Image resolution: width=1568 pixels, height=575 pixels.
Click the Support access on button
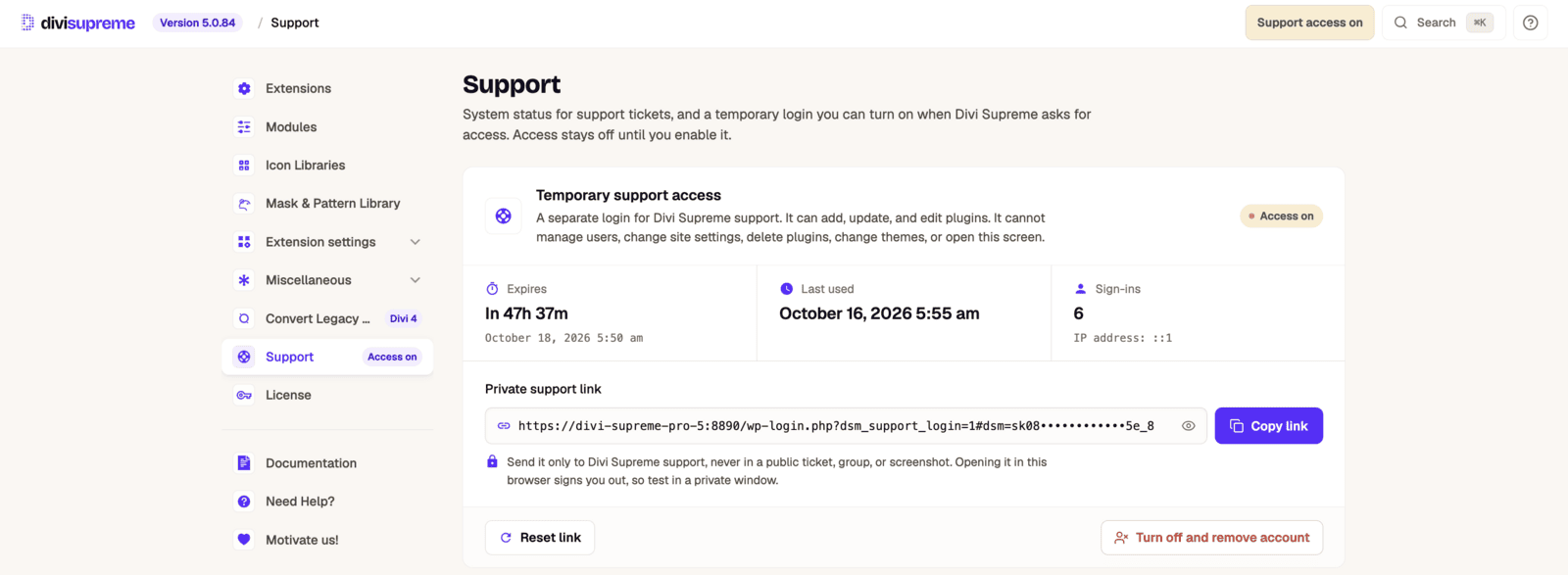(1309, 23)
